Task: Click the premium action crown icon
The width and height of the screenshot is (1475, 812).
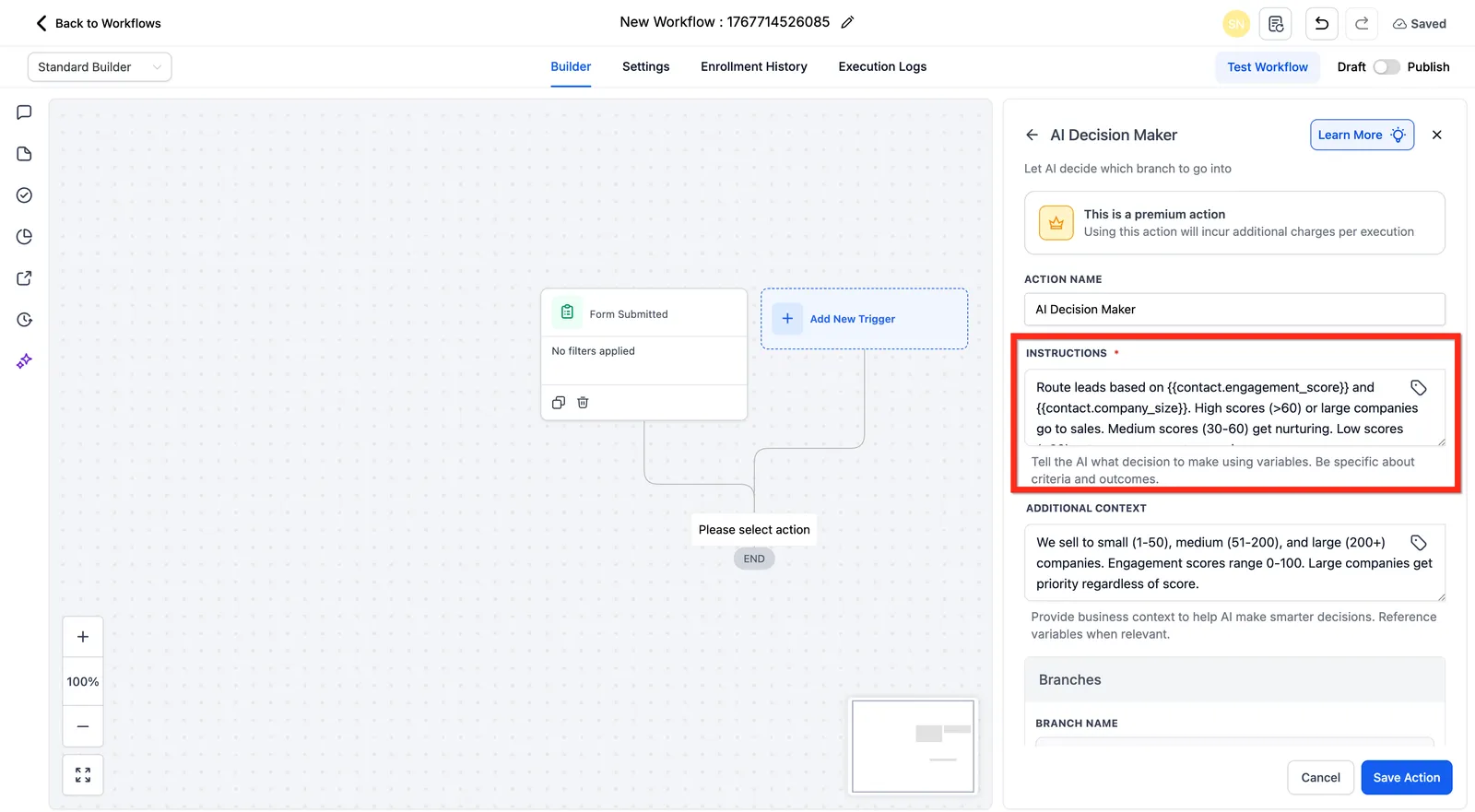Action: [x=1056, y=223]
